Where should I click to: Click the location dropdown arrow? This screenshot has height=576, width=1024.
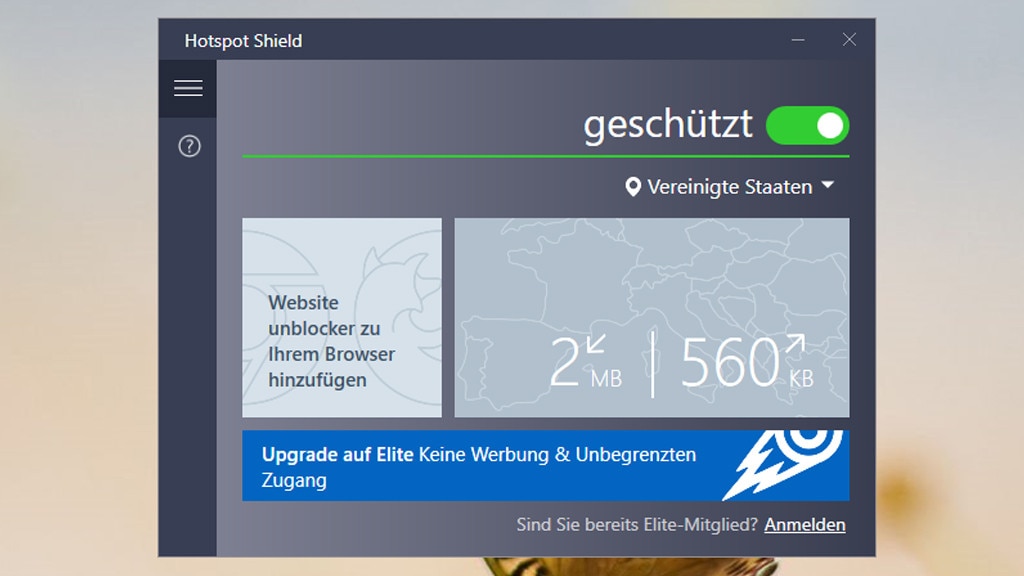click(x=827, y=185)
